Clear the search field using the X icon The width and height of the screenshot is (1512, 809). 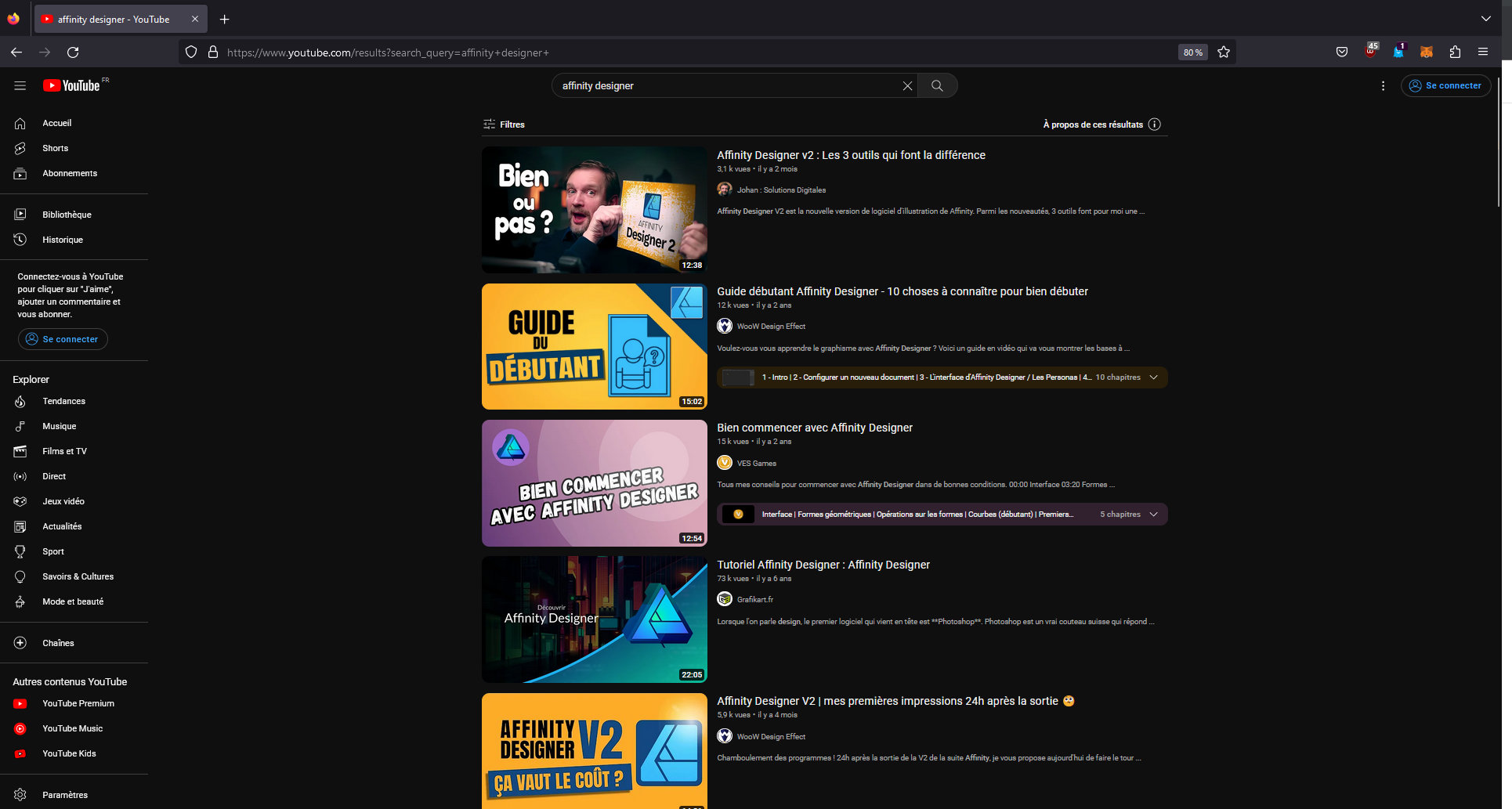click(x=907, y=85)
